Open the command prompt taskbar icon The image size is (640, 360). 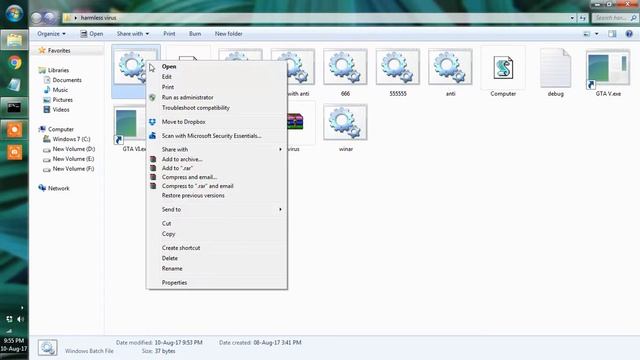(x=14, y=107)
